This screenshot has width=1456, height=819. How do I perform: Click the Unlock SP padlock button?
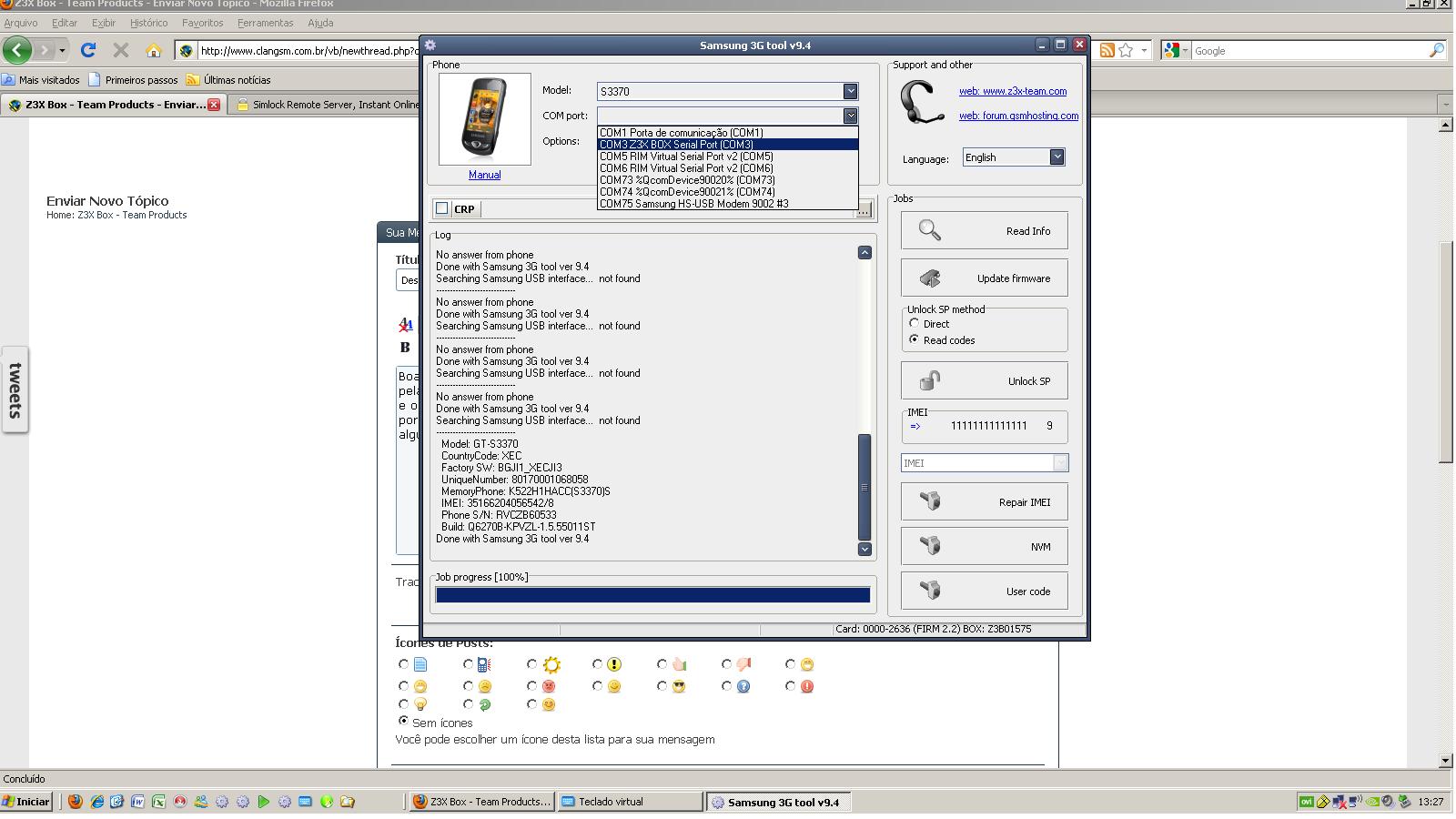tap(984, 381)
